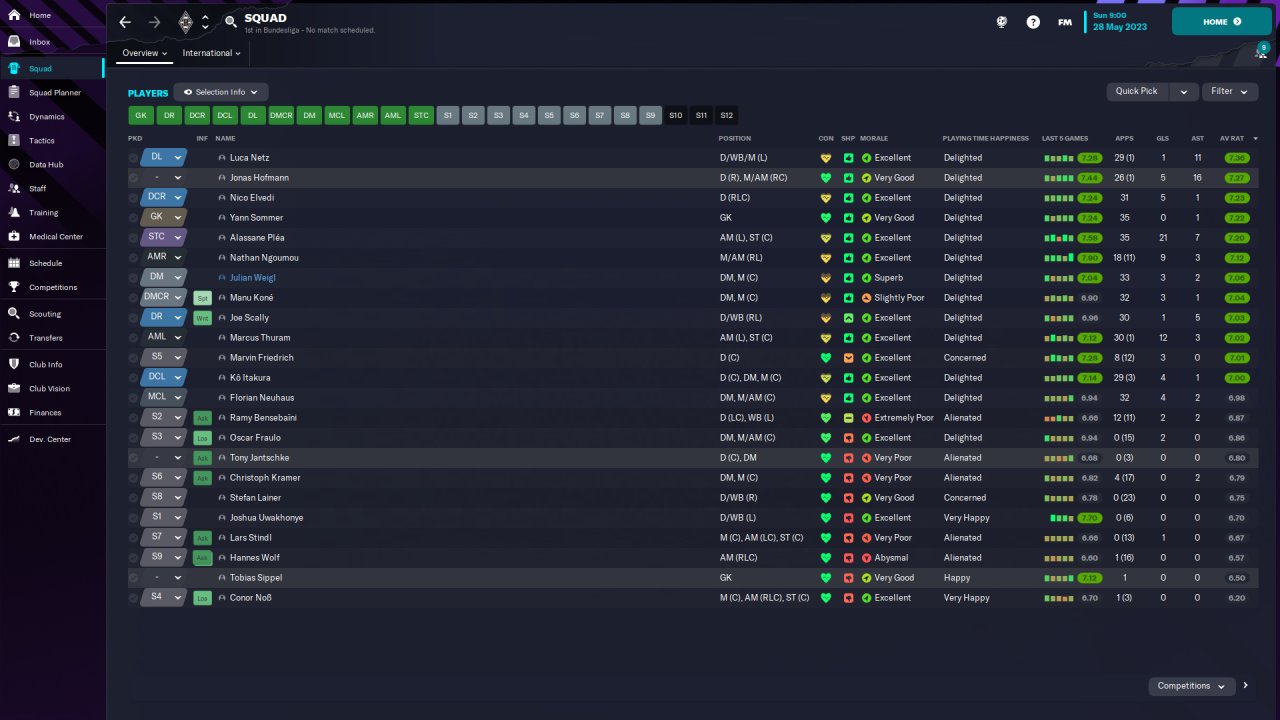Viewport: 1280px width, 720px height.
Task: Click the Spt info badge for Manu Koné
Action: [202, 298]
